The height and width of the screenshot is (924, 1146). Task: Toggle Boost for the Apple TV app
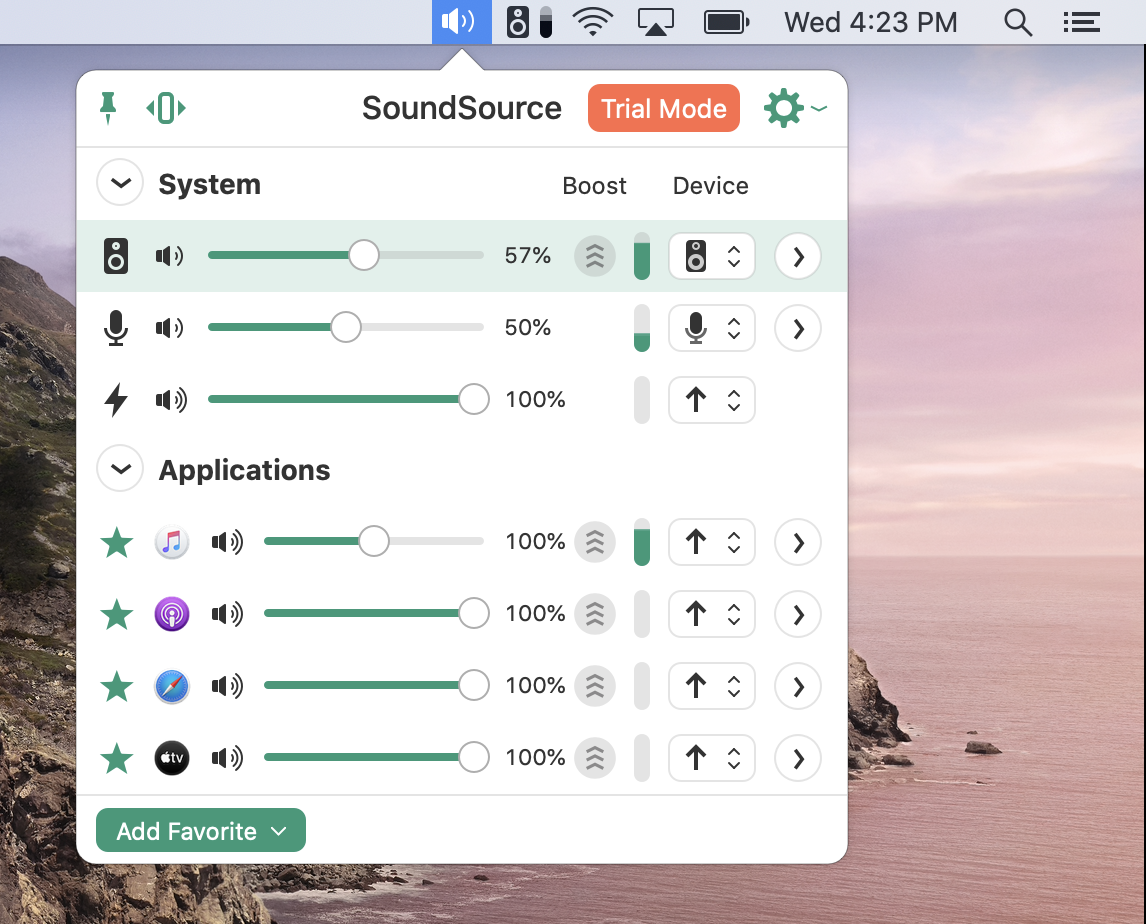[595, 758]
